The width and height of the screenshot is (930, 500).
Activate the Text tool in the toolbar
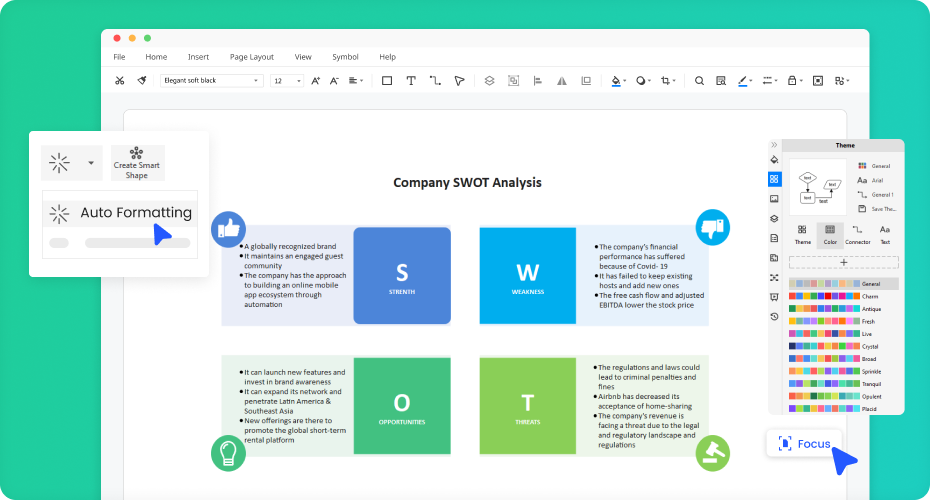tap(411, 81)
